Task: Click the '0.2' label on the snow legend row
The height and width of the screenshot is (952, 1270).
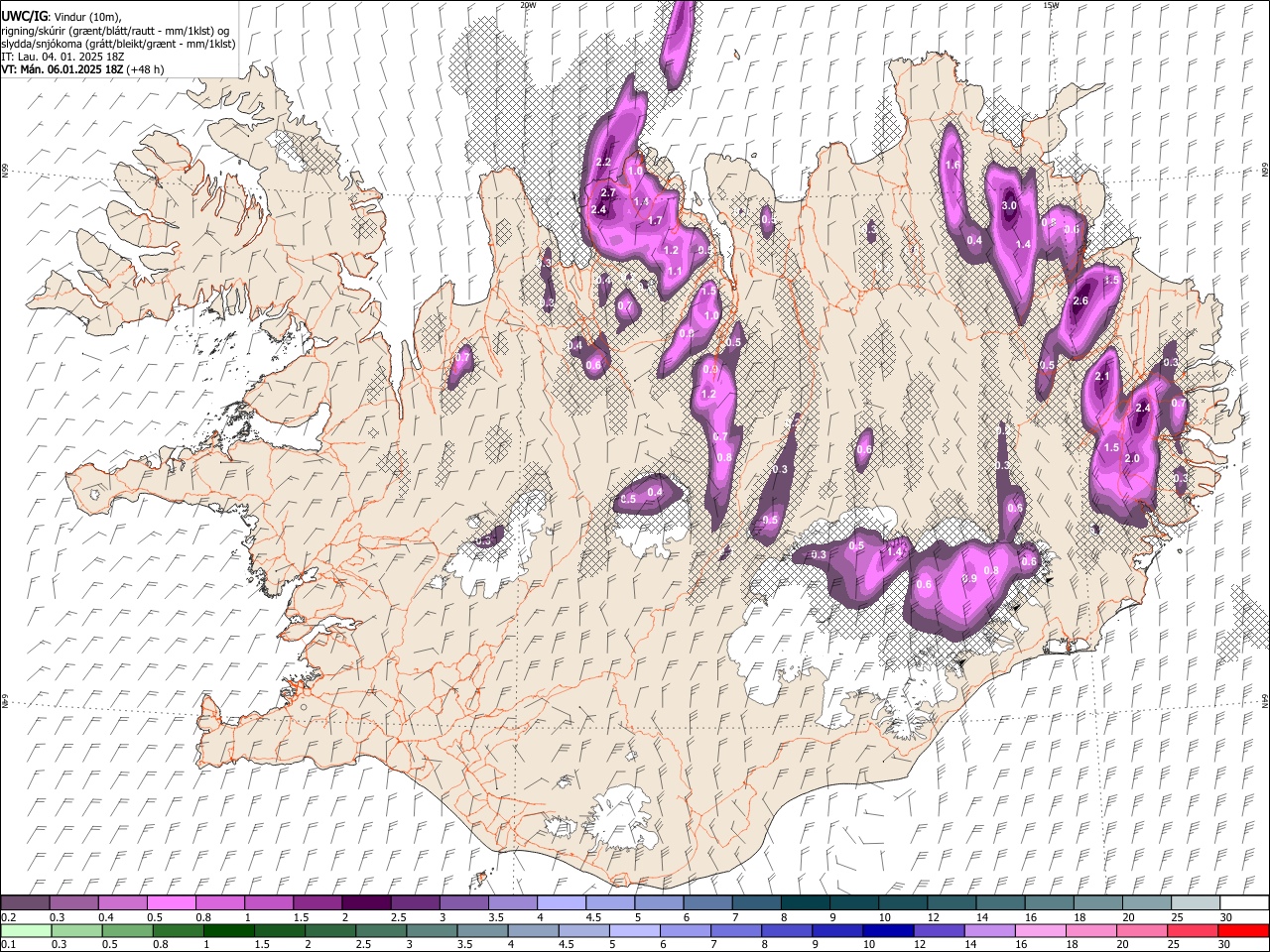Action: click(8, 917)
